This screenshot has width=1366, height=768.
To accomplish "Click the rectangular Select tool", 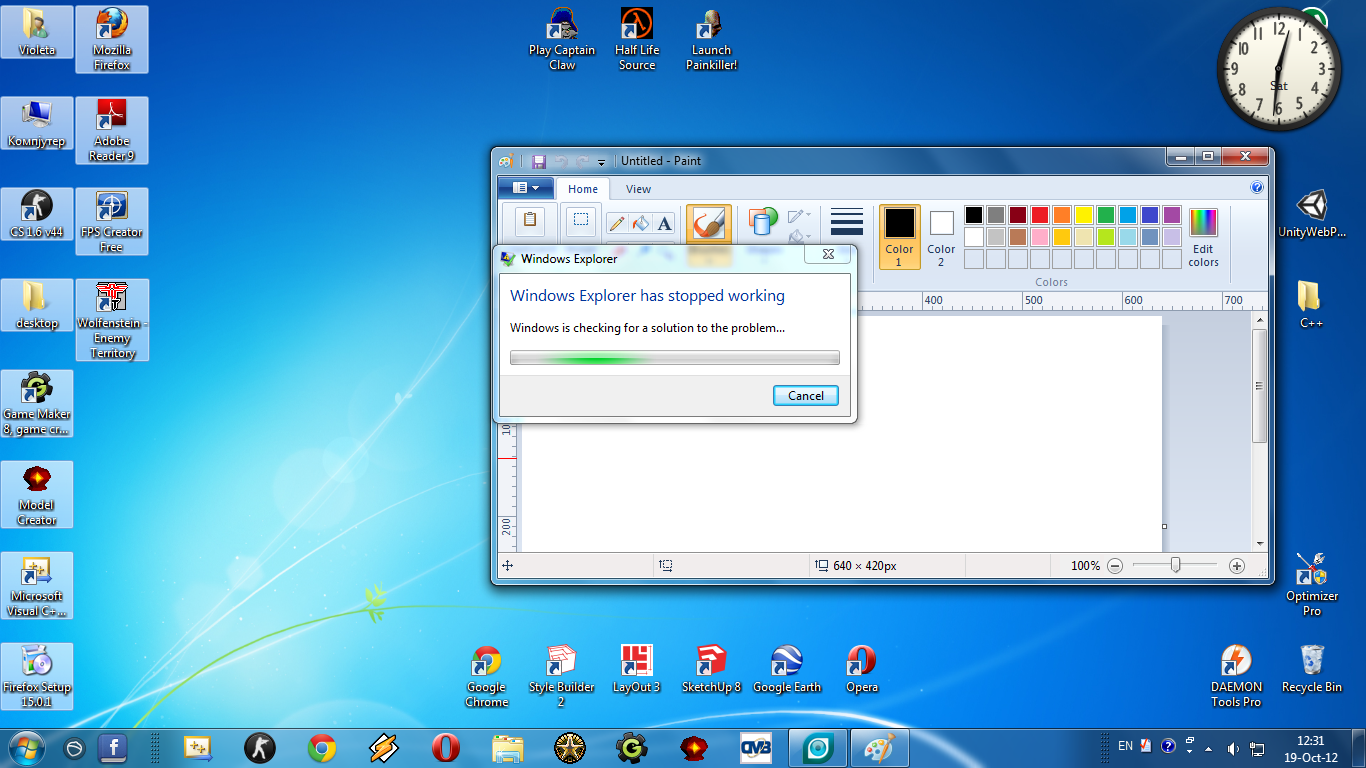I will (x=580, y=221).
